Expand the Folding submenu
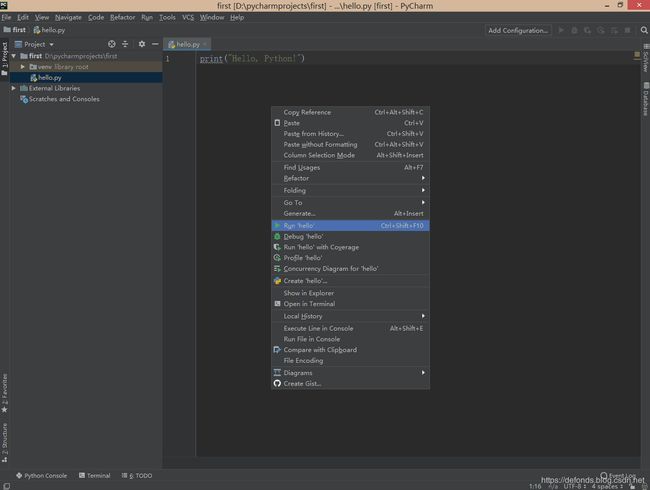Image resolution: width=650 pixels, height=490 pixels. point(350,190)
